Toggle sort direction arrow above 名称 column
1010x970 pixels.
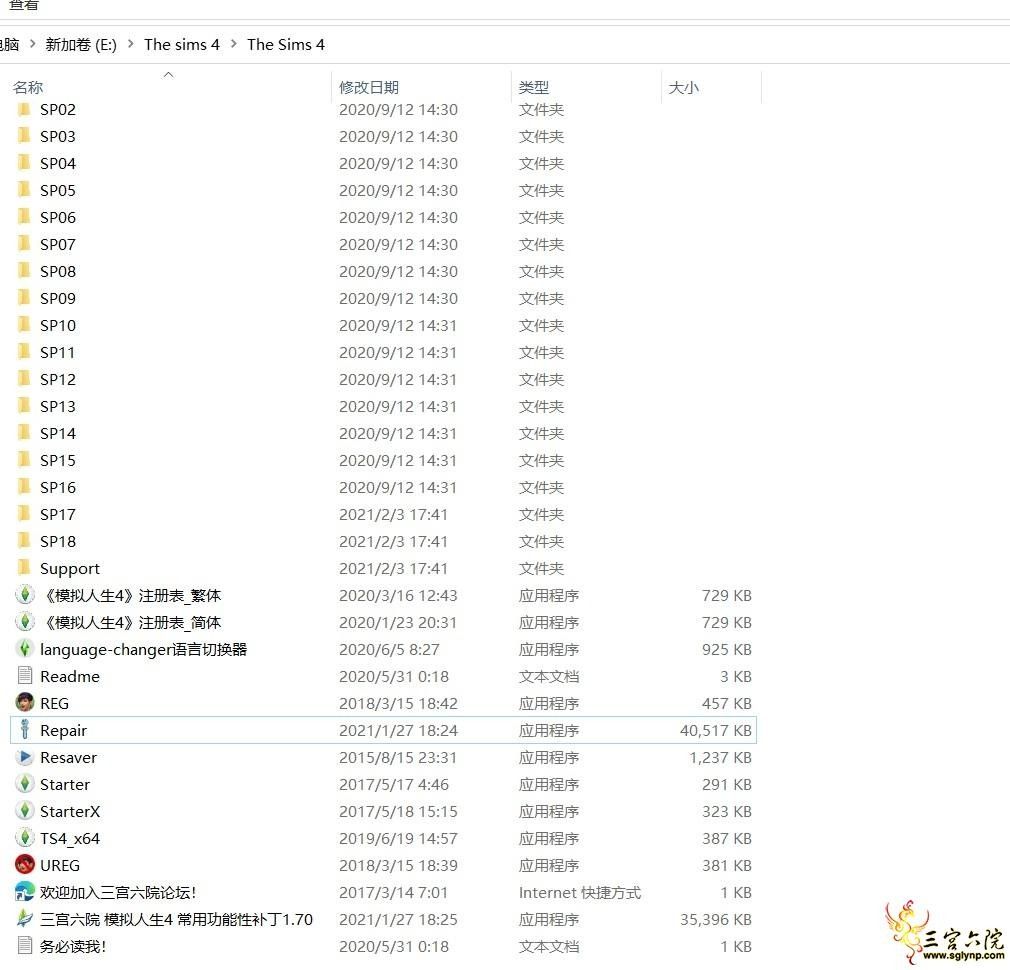[169, 75]
